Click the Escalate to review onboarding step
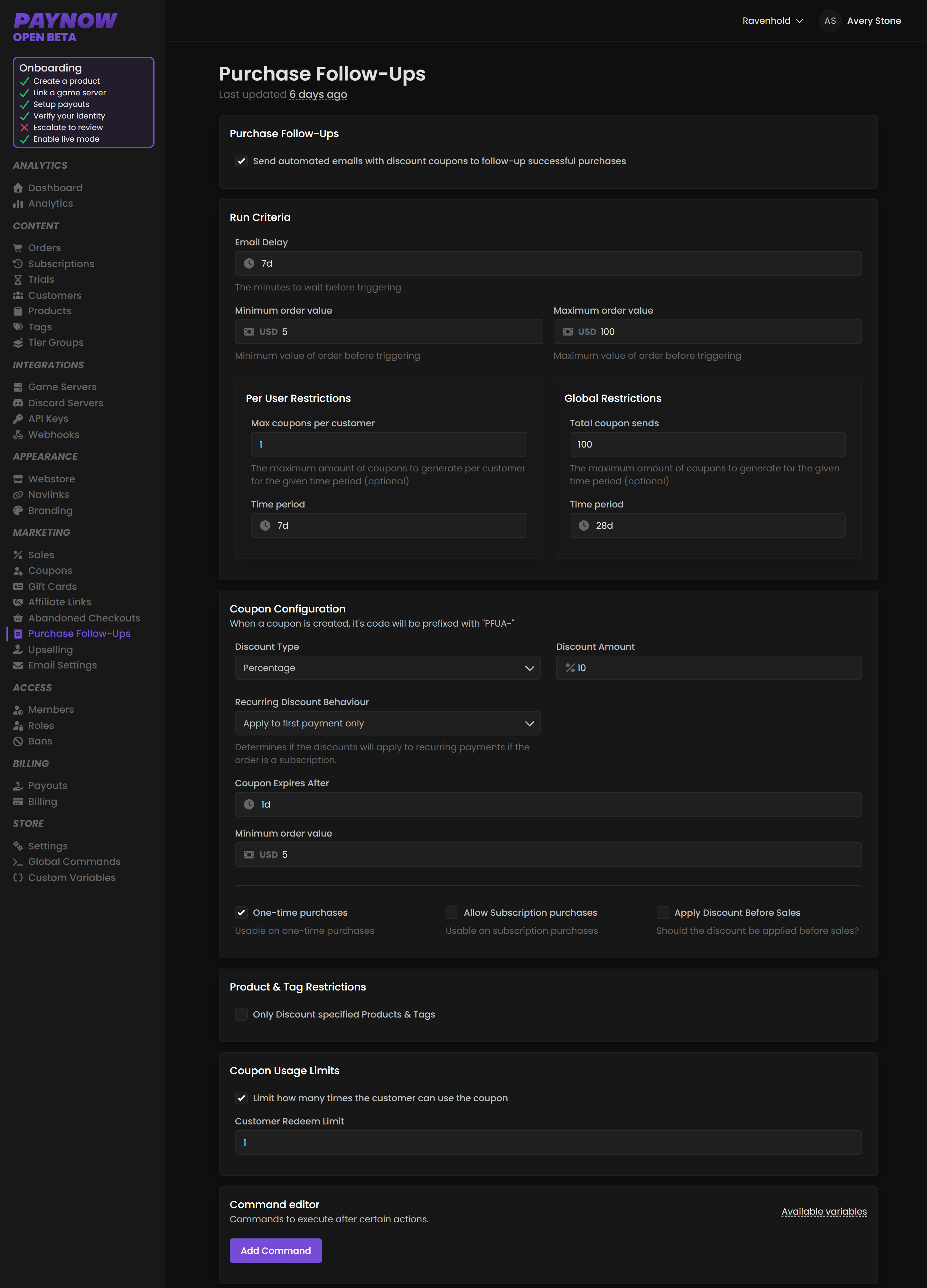The width and height of the screenshot is (927, 1288). [x=68, y=127]
